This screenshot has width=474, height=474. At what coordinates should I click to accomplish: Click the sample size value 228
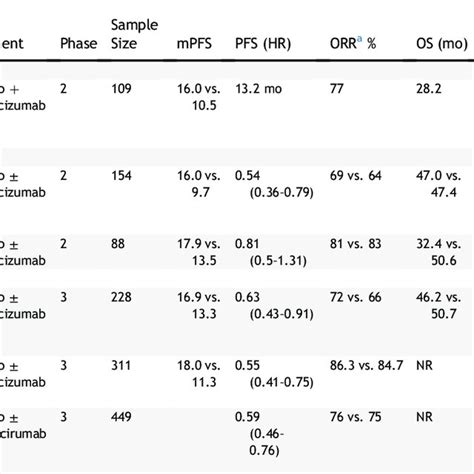[x=121, y=297]
